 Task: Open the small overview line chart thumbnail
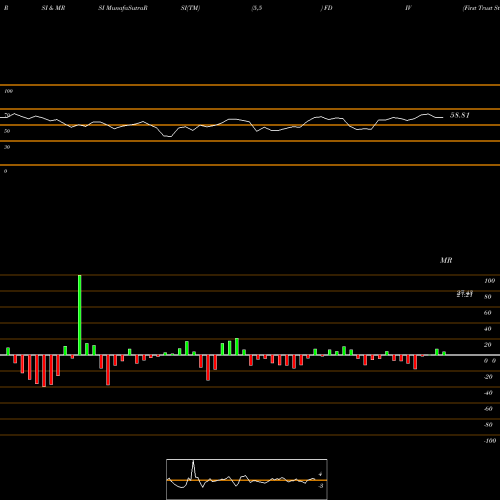coord(247,479)
